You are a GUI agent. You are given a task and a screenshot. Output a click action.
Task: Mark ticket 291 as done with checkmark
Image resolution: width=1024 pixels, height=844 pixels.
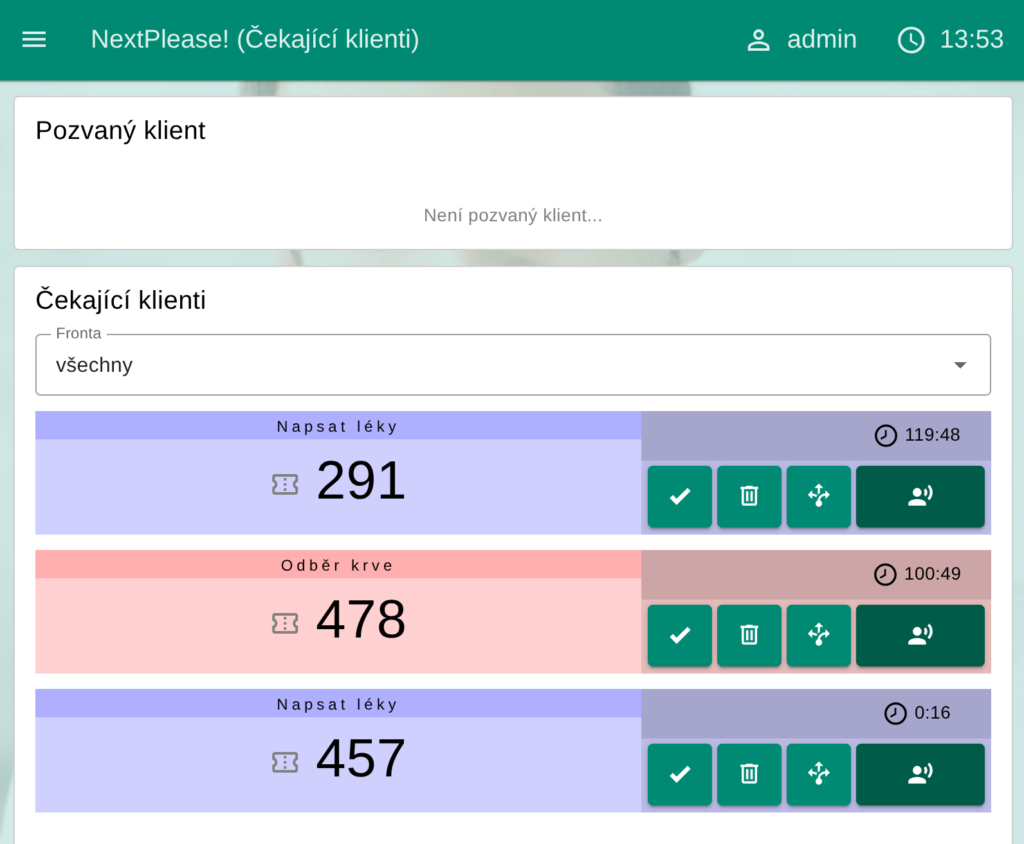680,496
